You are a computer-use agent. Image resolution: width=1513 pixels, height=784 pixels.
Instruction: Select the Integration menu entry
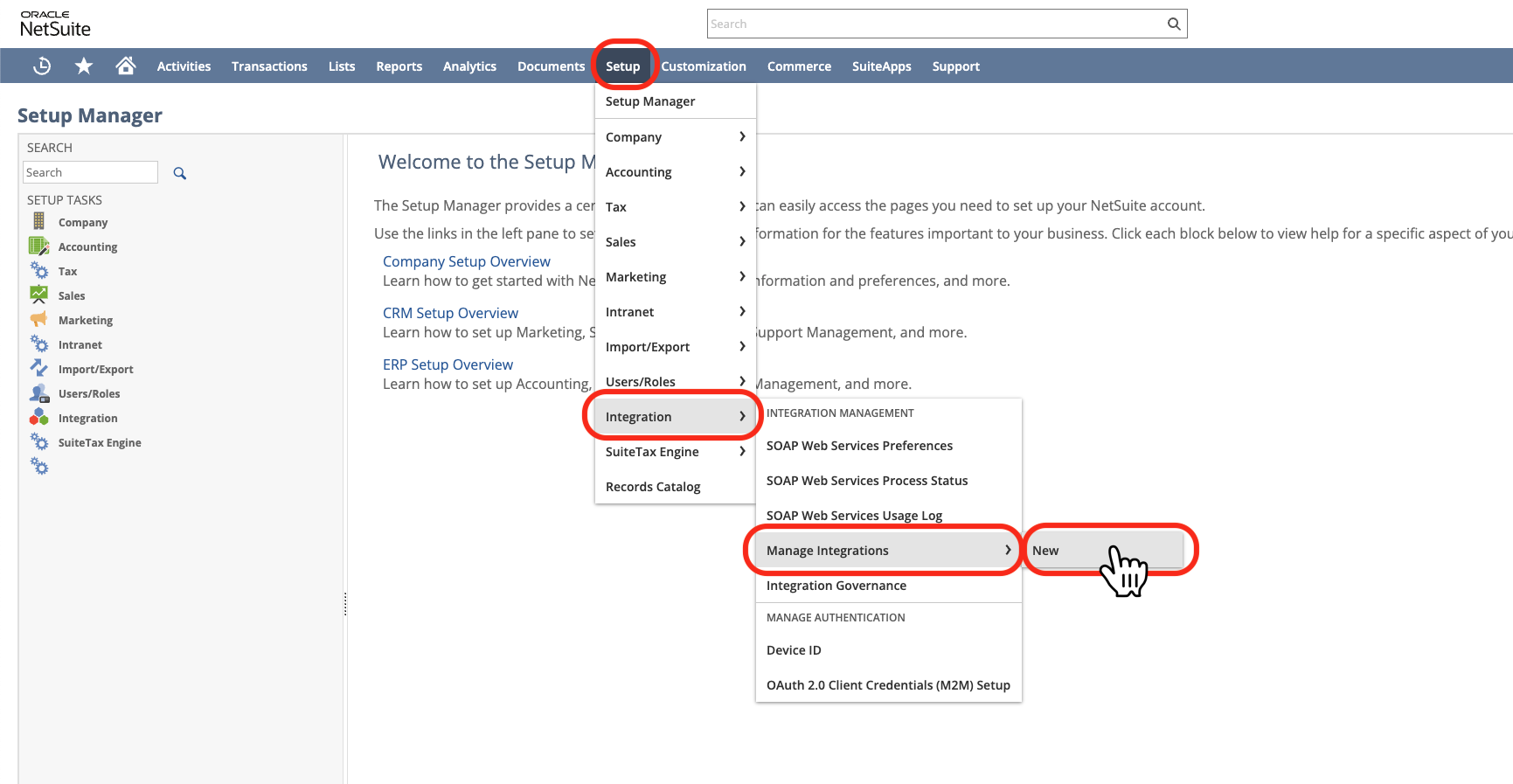click(675, 417)
